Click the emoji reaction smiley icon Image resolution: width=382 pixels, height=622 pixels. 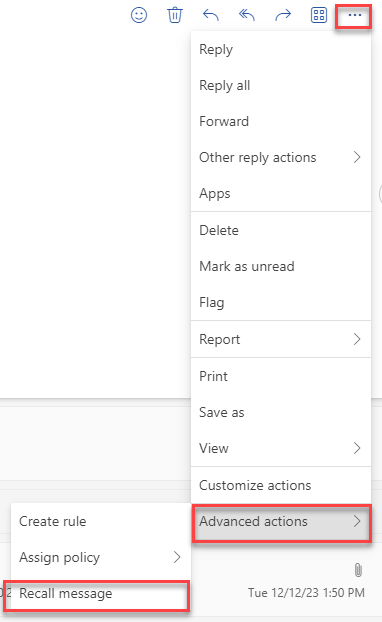(x=139, y=15)
